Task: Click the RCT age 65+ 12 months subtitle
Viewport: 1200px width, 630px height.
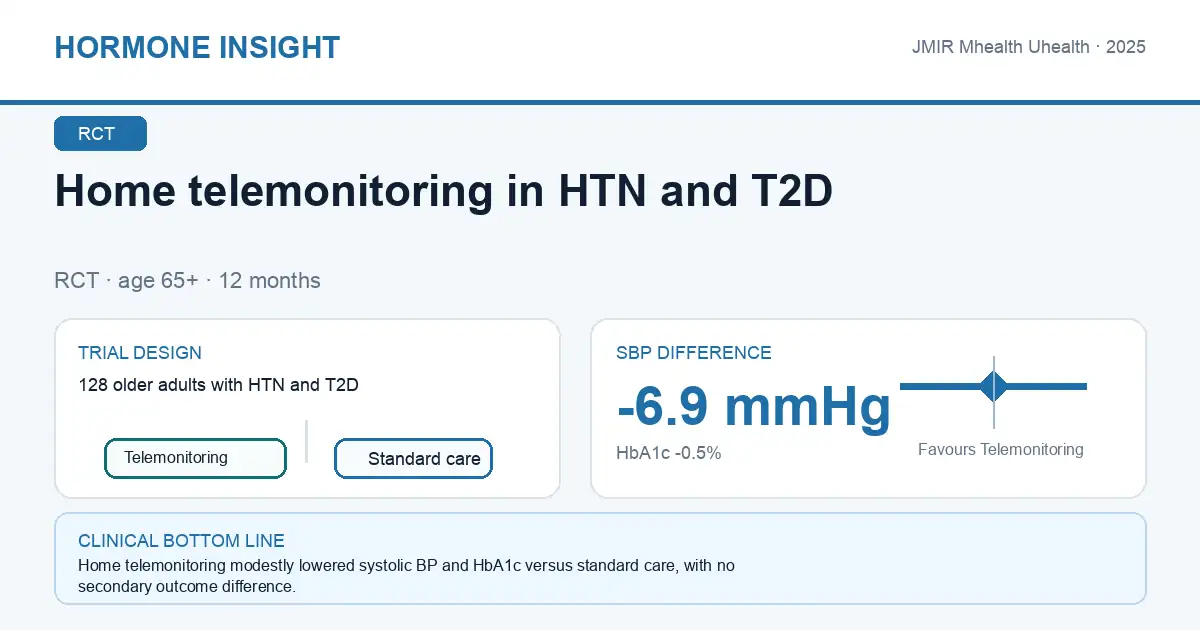Action: point(188,281)
